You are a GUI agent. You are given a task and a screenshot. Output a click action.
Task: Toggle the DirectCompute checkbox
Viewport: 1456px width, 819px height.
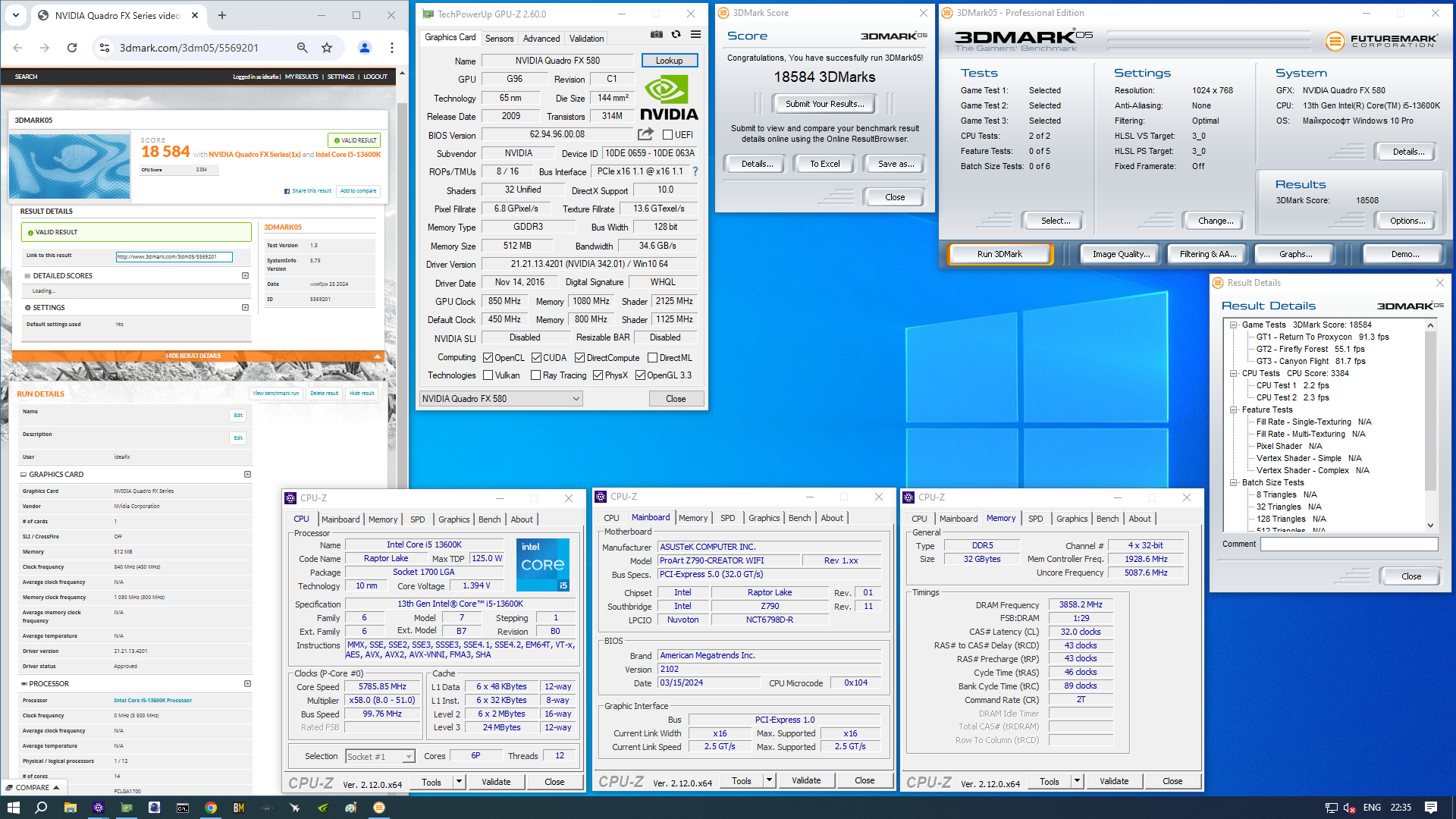click(x=579, y=358)
